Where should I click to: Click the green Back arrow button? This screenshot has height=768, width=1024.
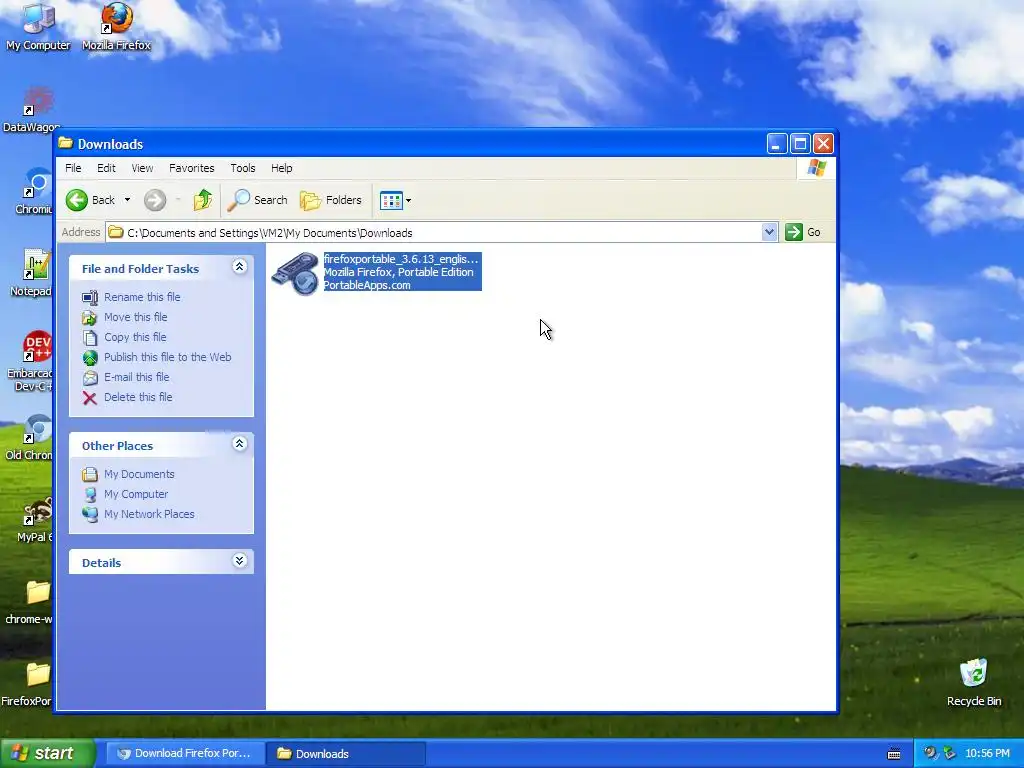click(77, 200)
